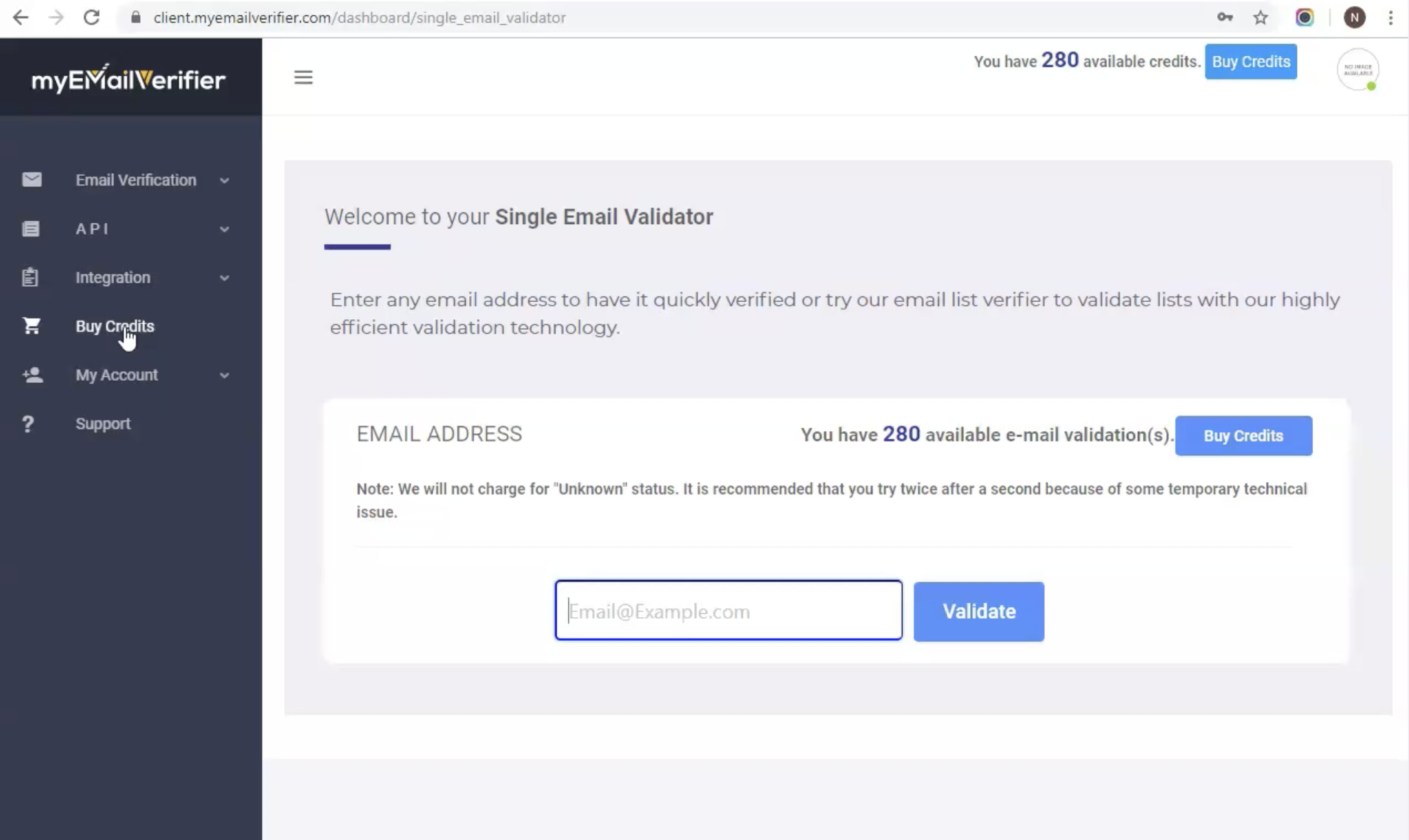Click Buy Credits in validation area
Viewport: 1409px width, 840px height.
point(1244,435)
